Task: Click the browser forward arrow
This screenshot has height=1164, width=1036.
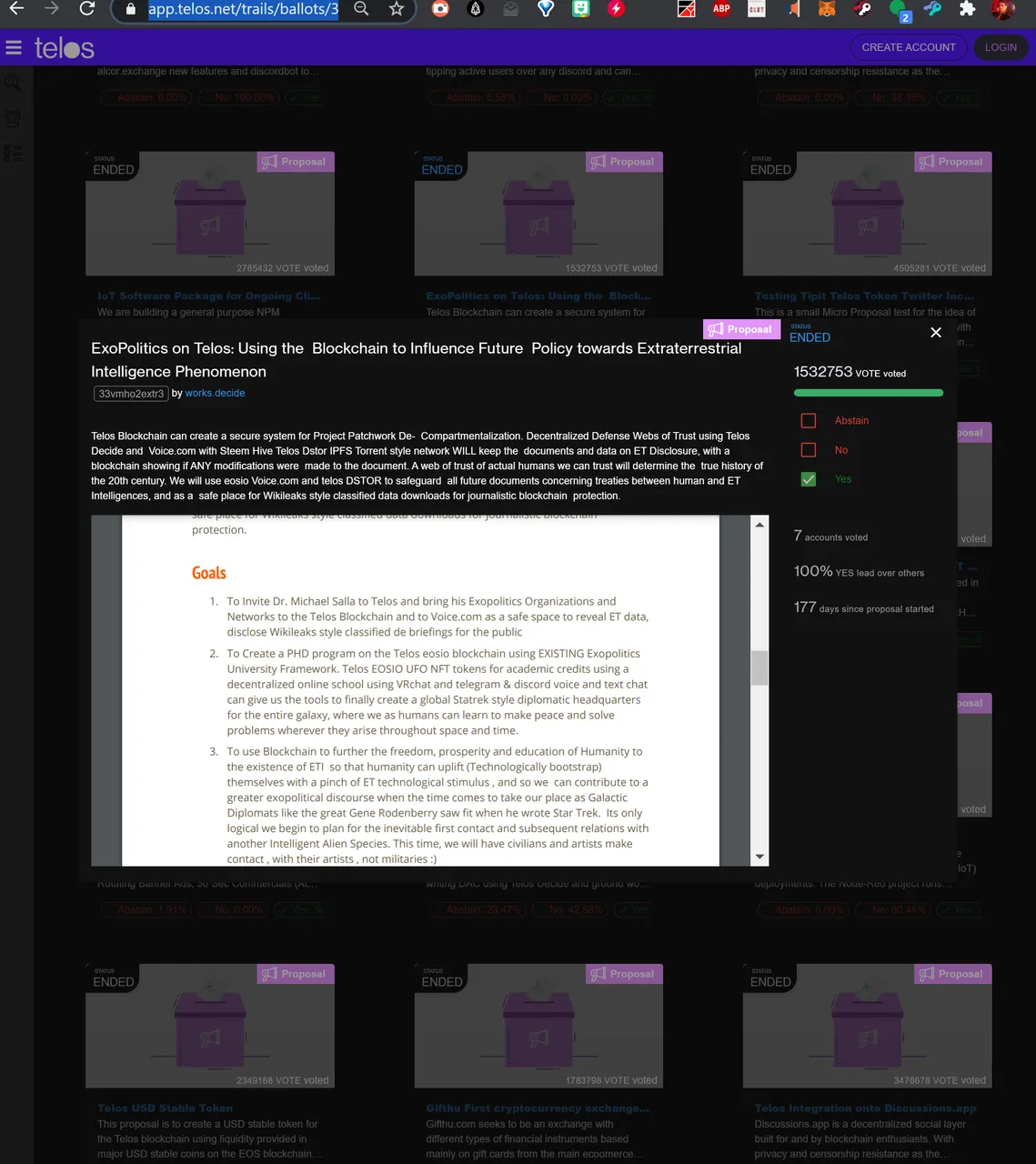Action: pos(52,8)
